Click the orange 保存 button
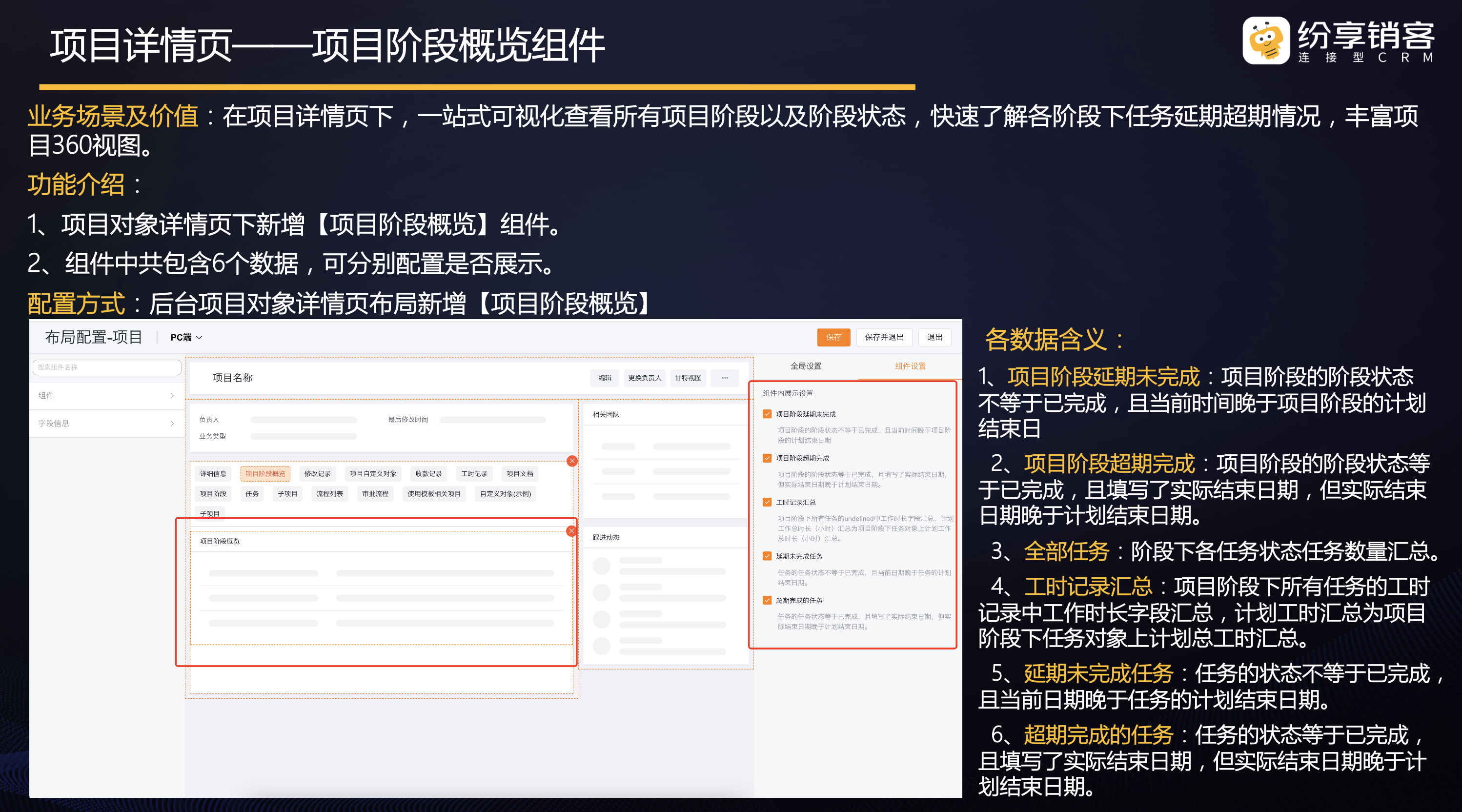 [833, 337]
